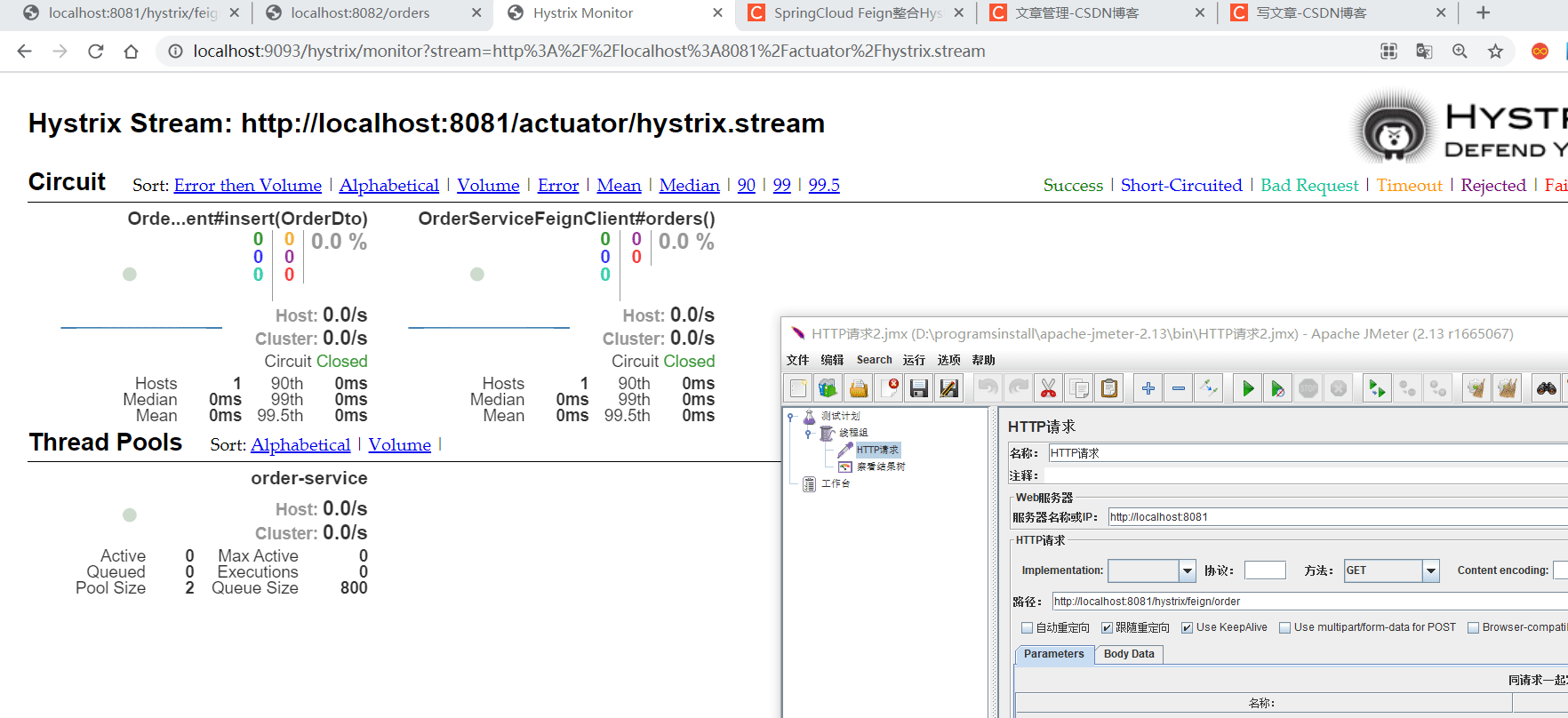Collapse all nodes with minus icon
Viewport: 1568px width, 718px height.
point(1179,388)
